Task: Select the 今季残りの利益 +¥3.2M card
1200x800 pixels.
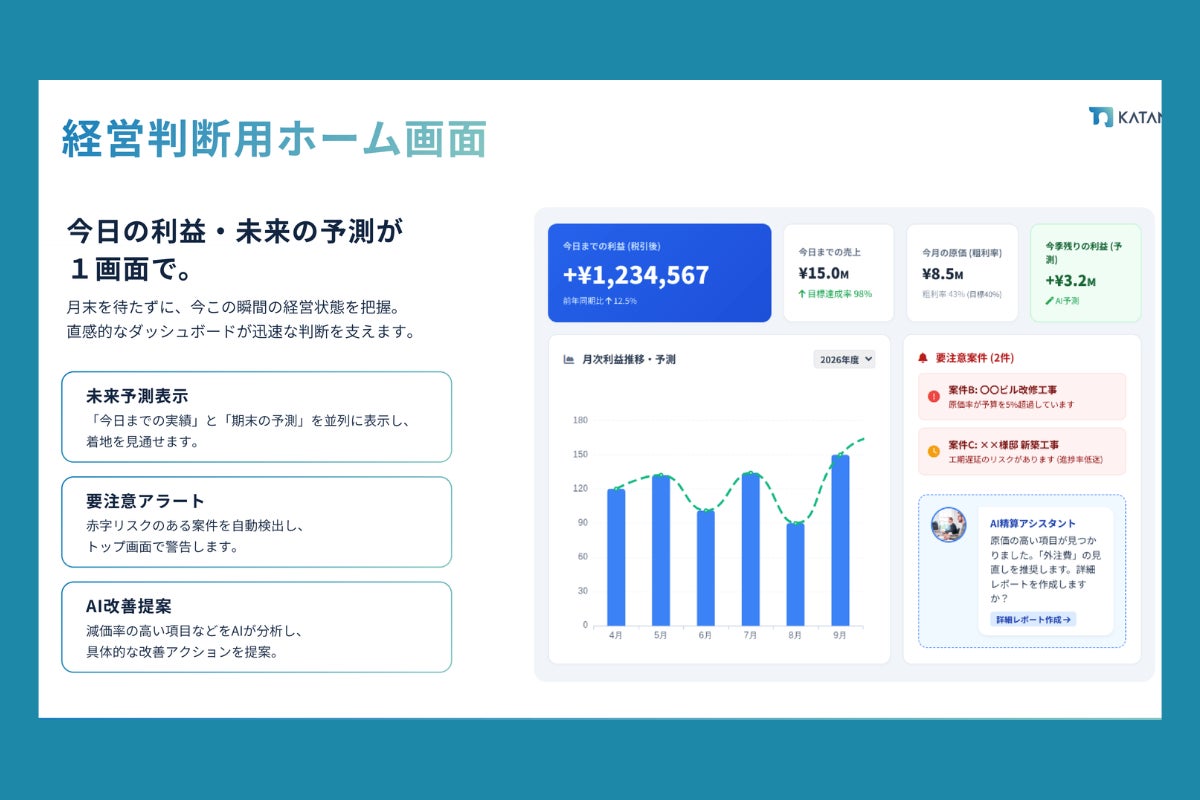Action: tap(1085, 273)
